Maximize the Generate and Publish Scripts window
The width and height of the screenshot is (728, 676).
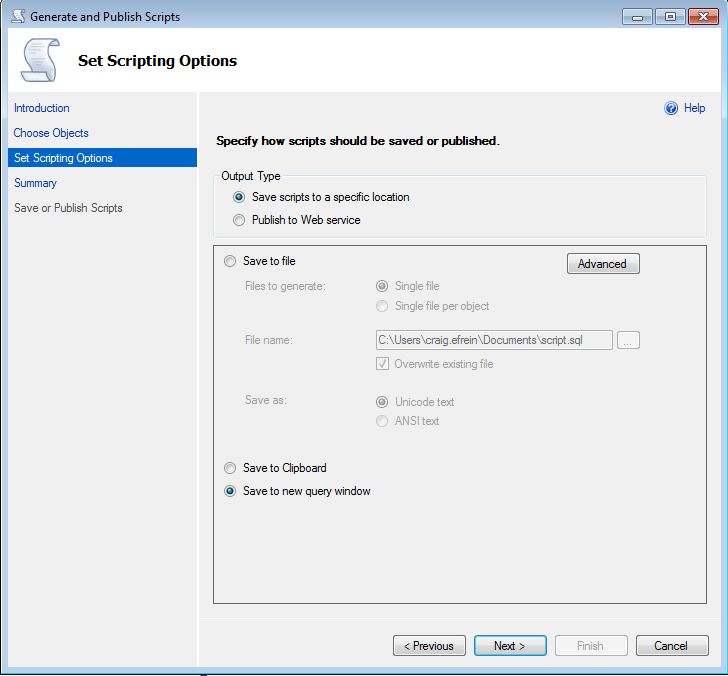coord(670,17)
